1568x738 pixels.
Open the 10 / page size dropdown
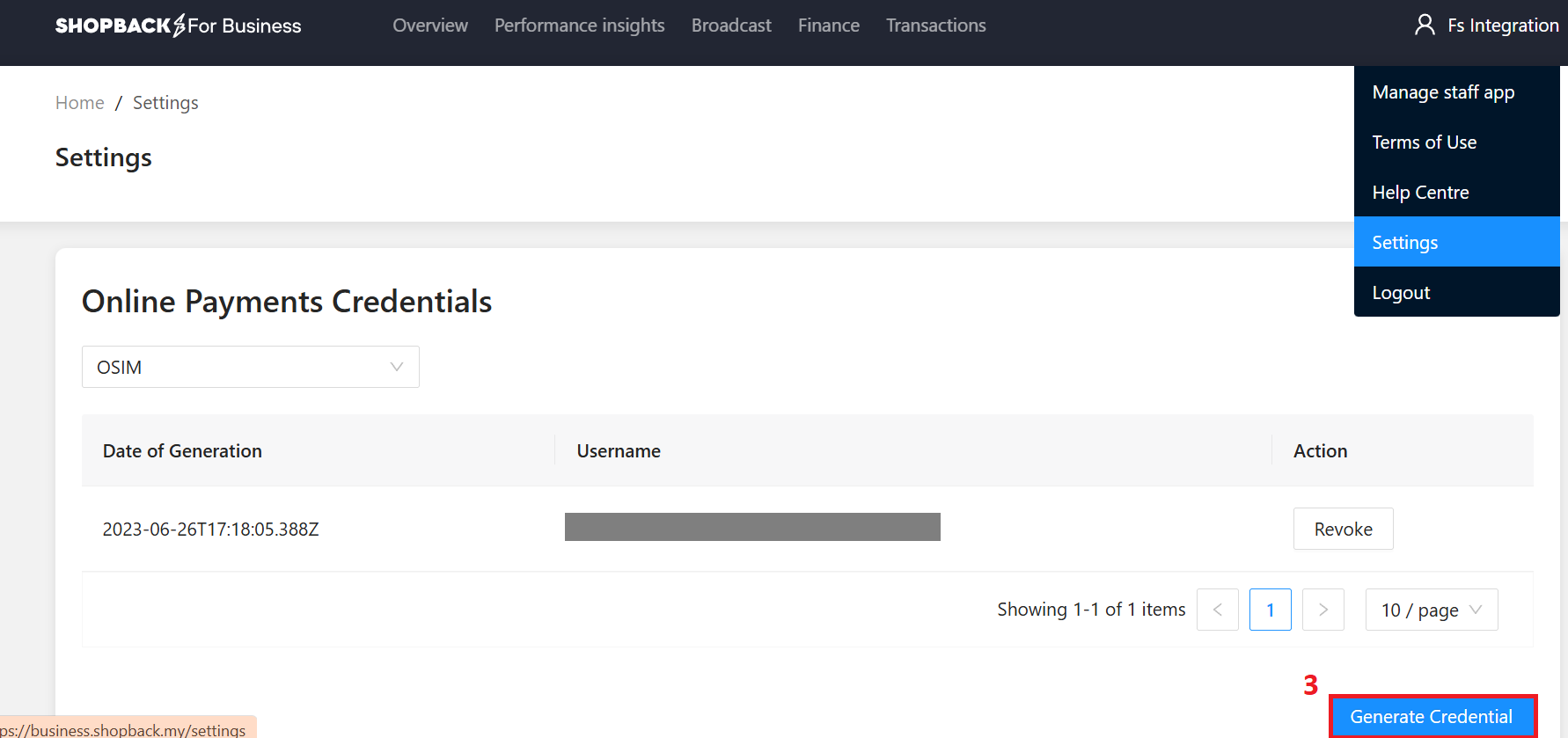pyautogui.click(x=1432, y=610)
